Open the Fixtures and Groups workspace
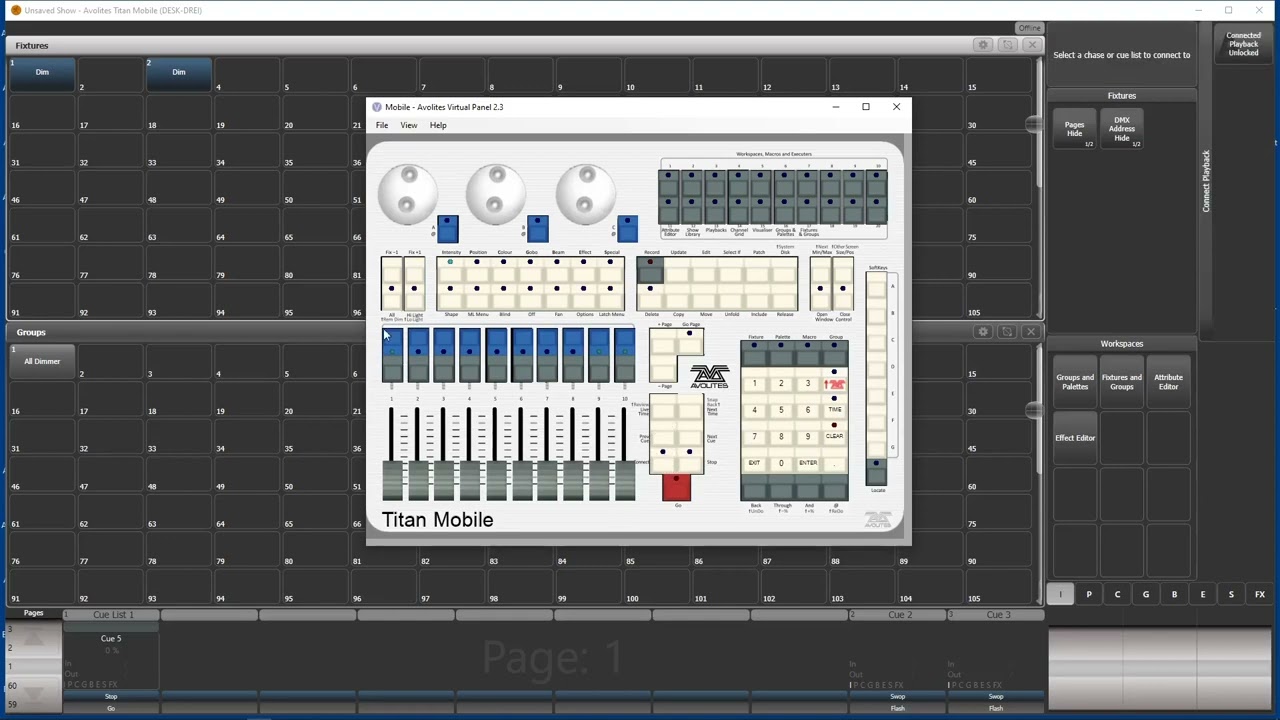This screenshot has height=720, width=1280. pos(1122,382)
